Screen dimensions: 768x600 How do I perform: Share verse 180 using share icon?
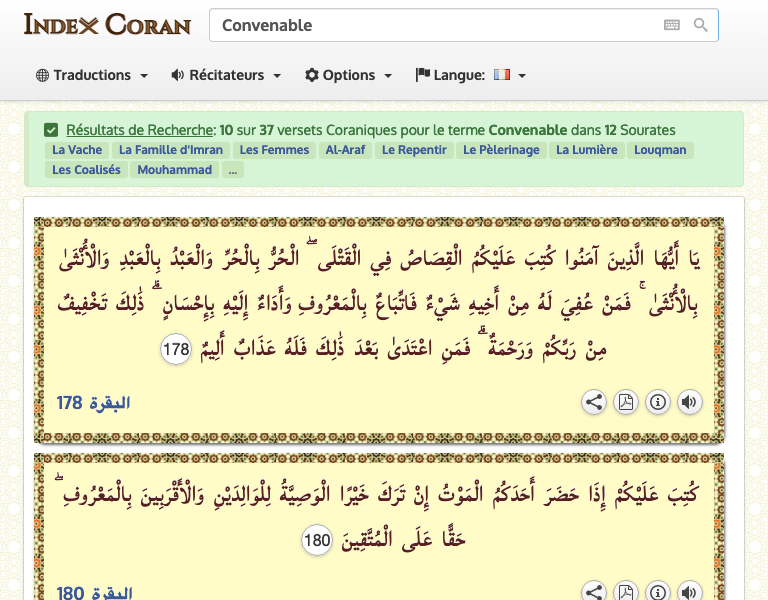(x=594, y=592)
